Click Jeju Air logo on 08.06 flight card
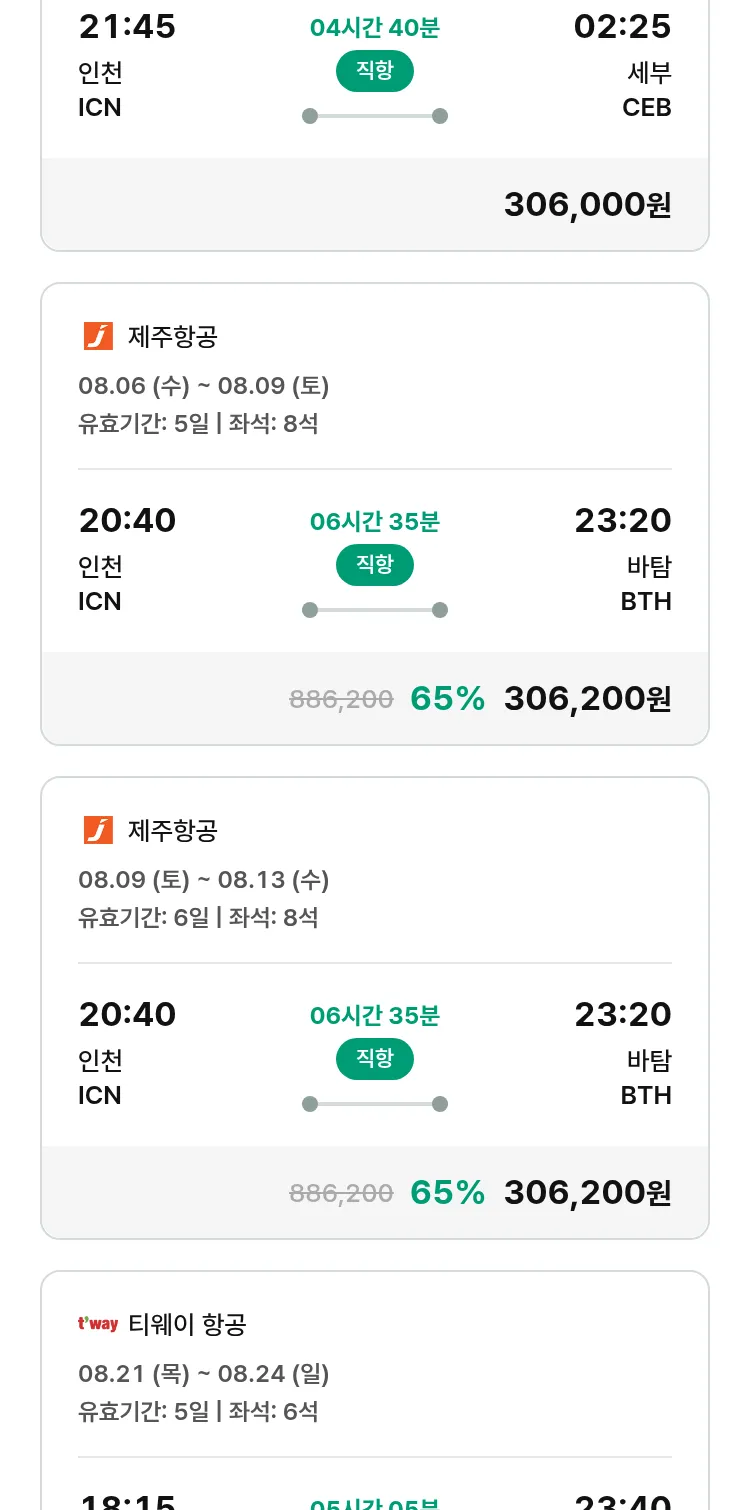The height and width of the screenshot is (1510, 750). [98, 336]
